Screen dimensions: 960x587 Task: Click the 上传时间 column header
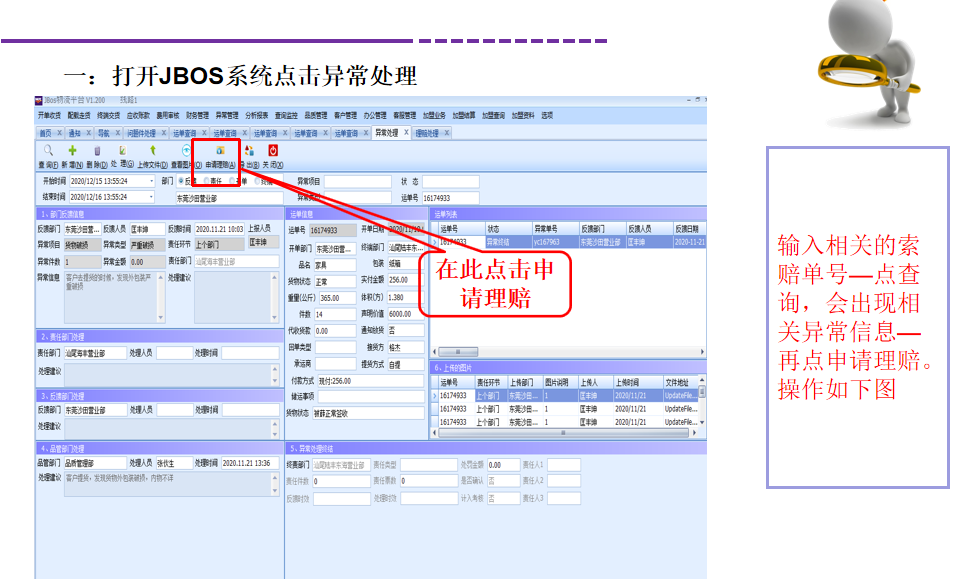click(x=637, y=382)
